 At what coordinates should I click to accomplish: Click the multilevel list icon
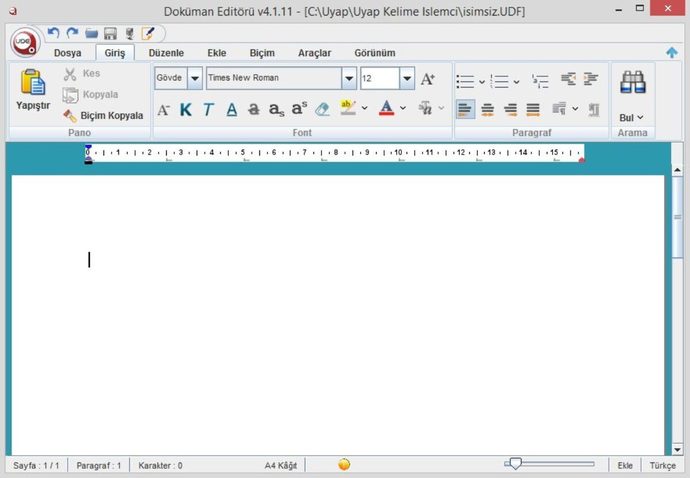tap(540, 81)
